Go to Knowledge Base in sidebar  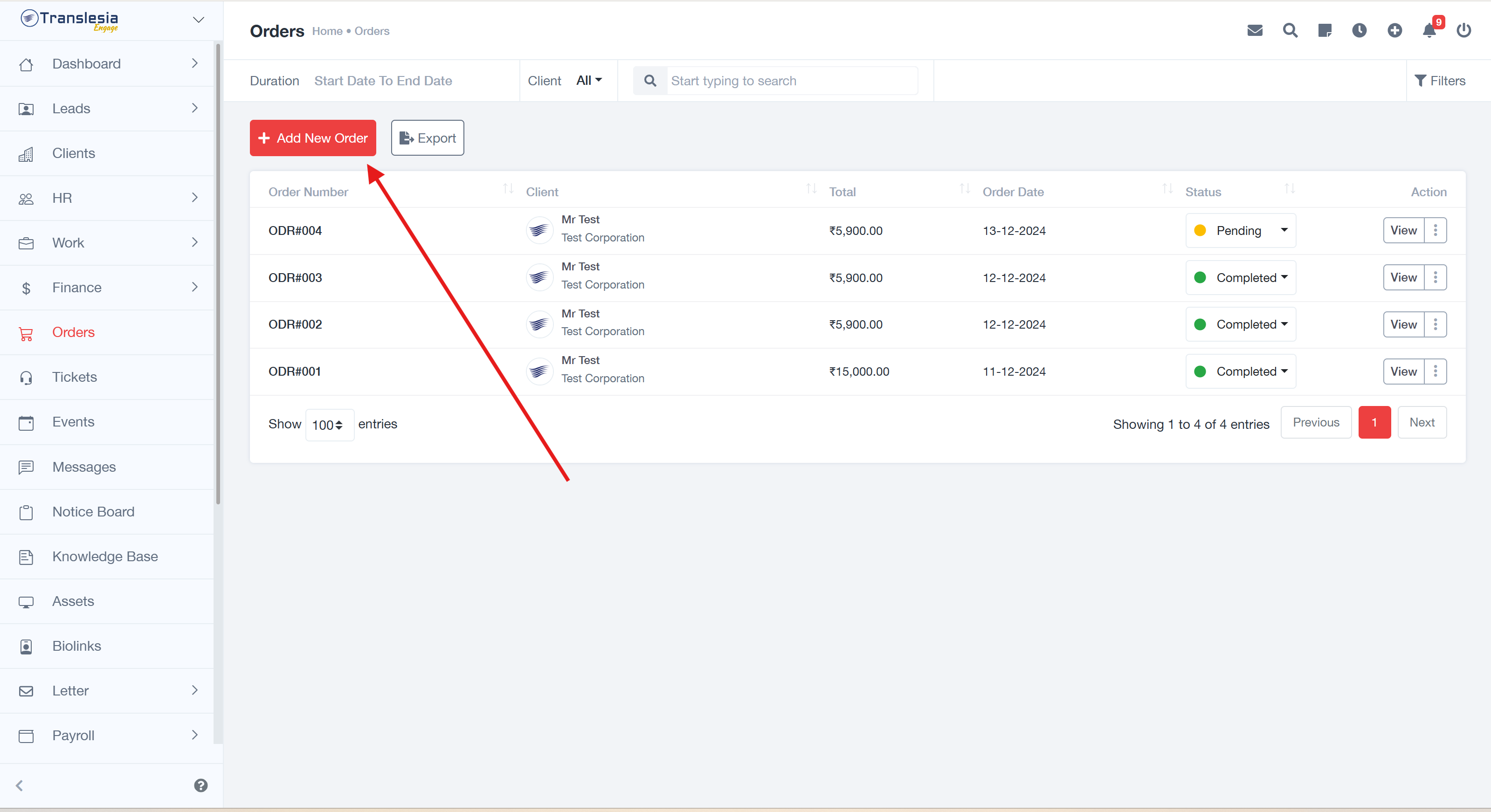(x=105, y=556)
